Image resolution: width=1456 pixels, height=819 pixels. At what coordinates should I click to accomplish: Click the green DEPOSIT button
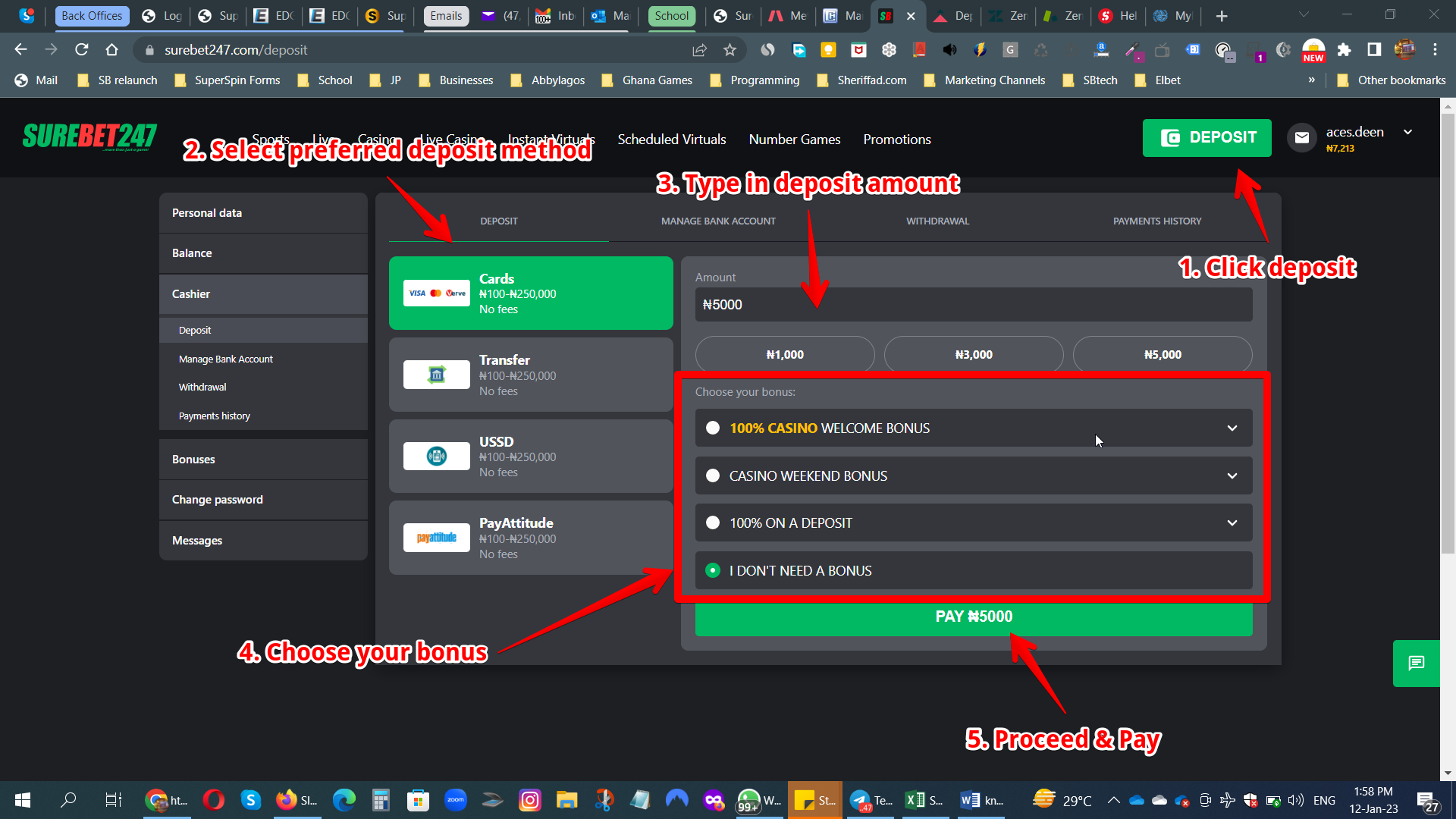(x=1207, y=137)
